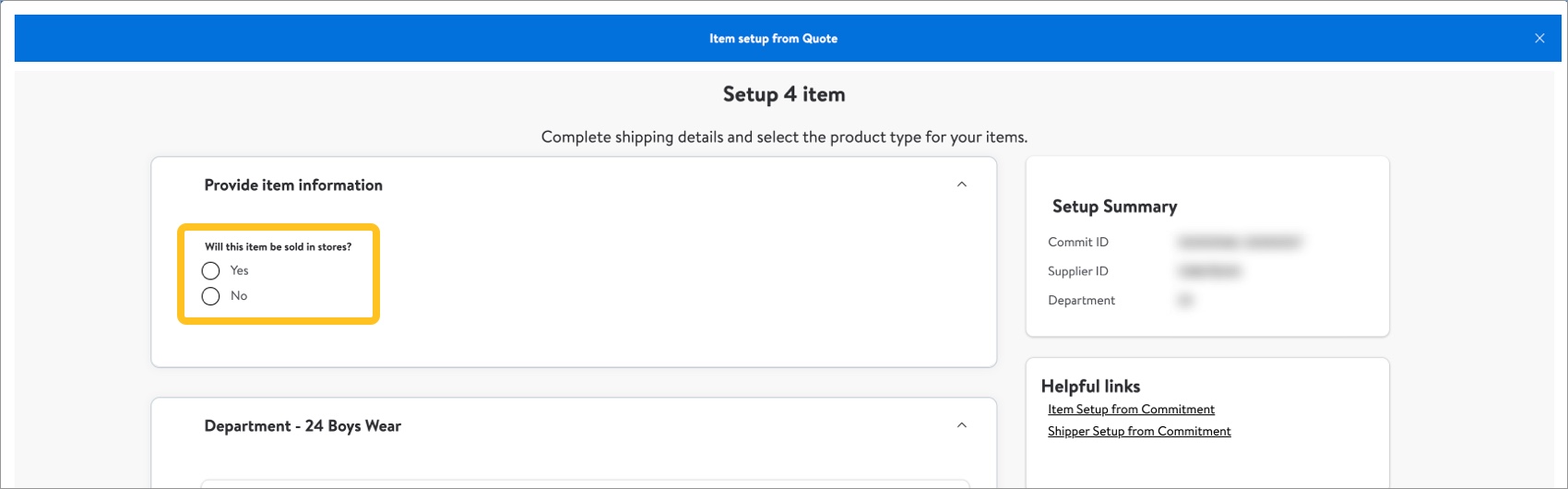The image size is (1568, 489).
Task: Close the Item setup from Quote dialog
Action: [1539, 38]
